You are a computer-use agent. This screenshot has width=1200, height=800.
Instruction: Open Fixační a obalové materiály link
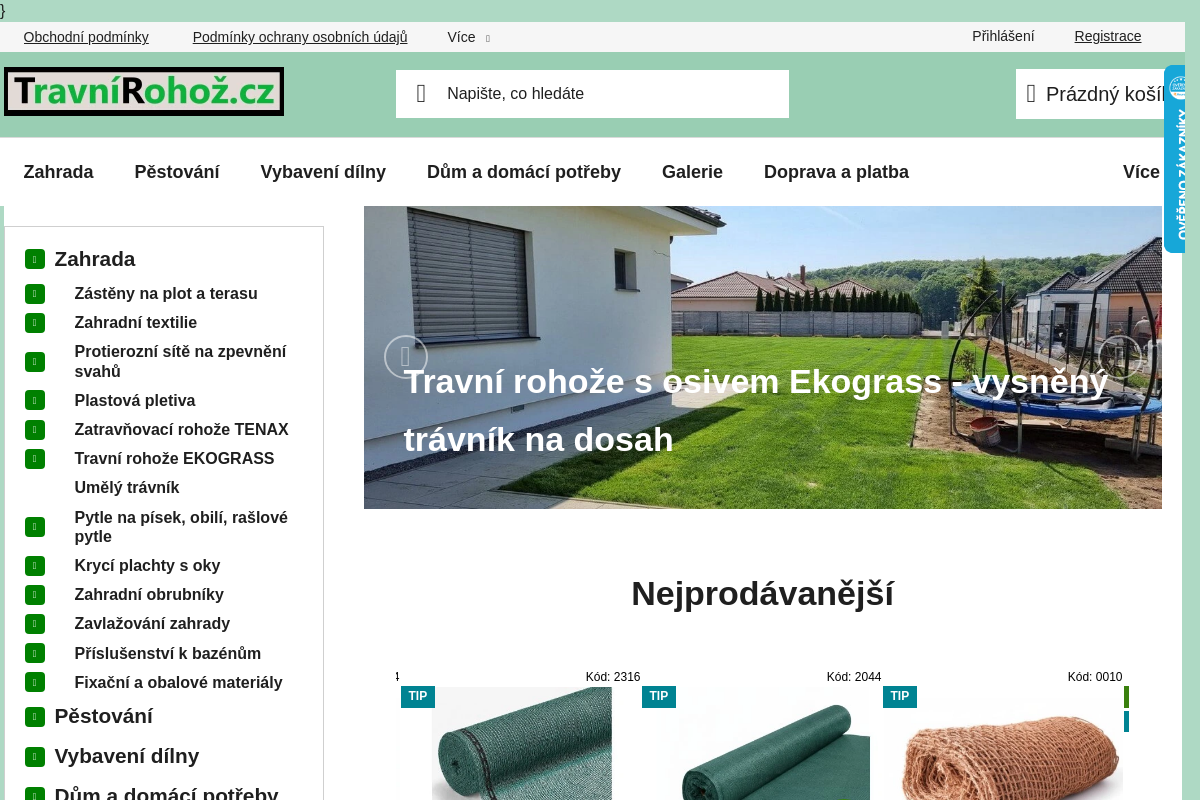pos(178,683)
